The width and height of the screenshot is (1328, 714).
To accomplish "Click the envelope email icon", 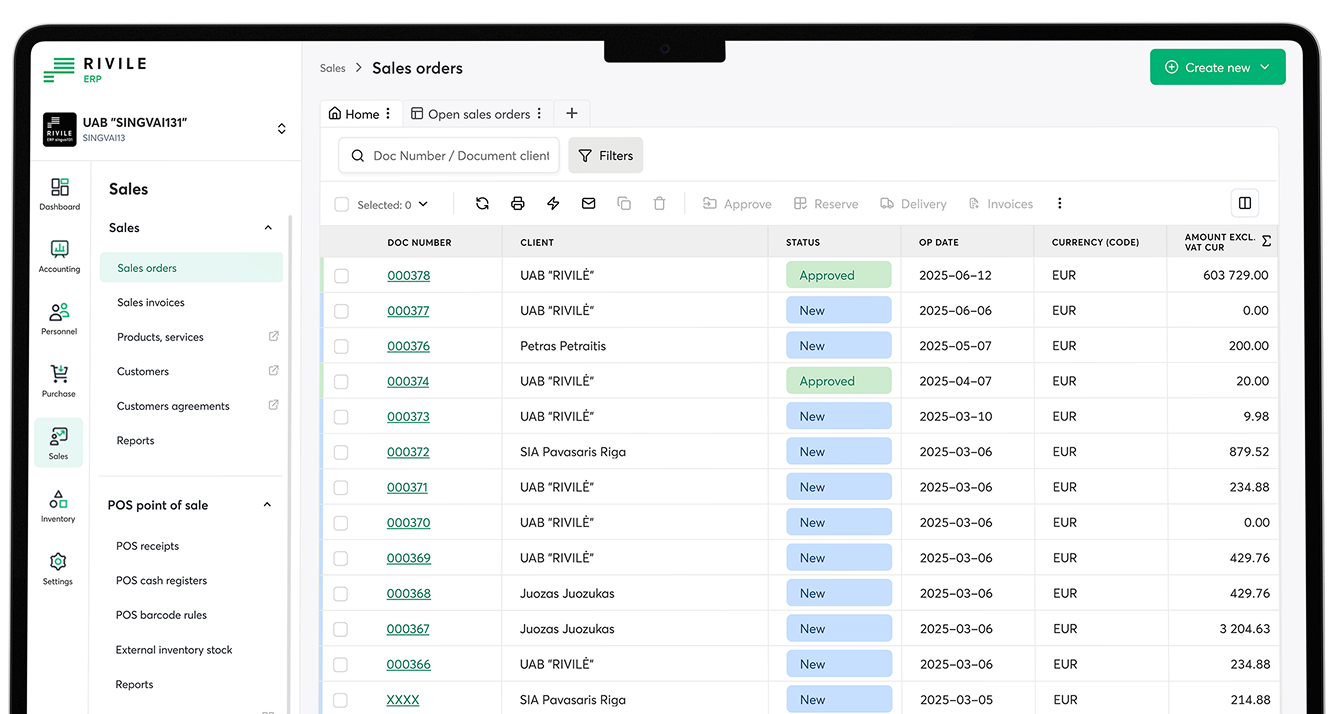I will pos(588,203).
